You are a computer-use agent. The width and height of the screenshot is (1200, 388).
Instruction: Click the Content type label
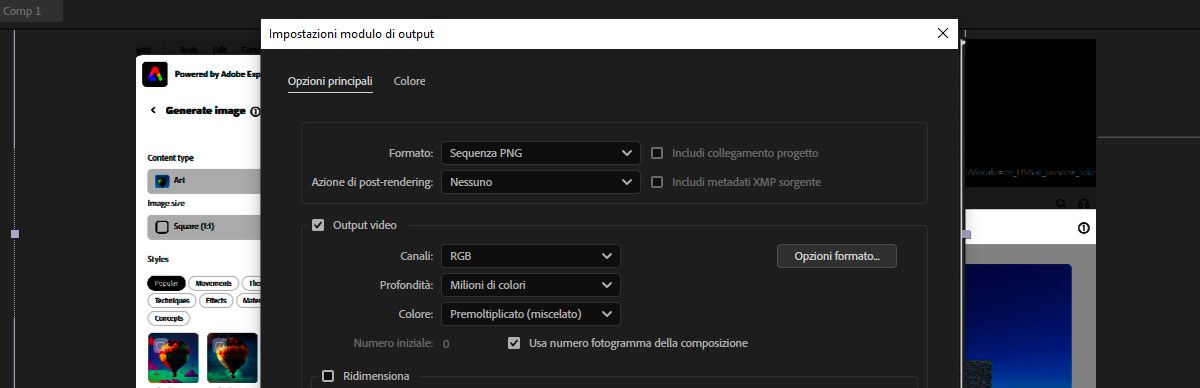(171, 158)
